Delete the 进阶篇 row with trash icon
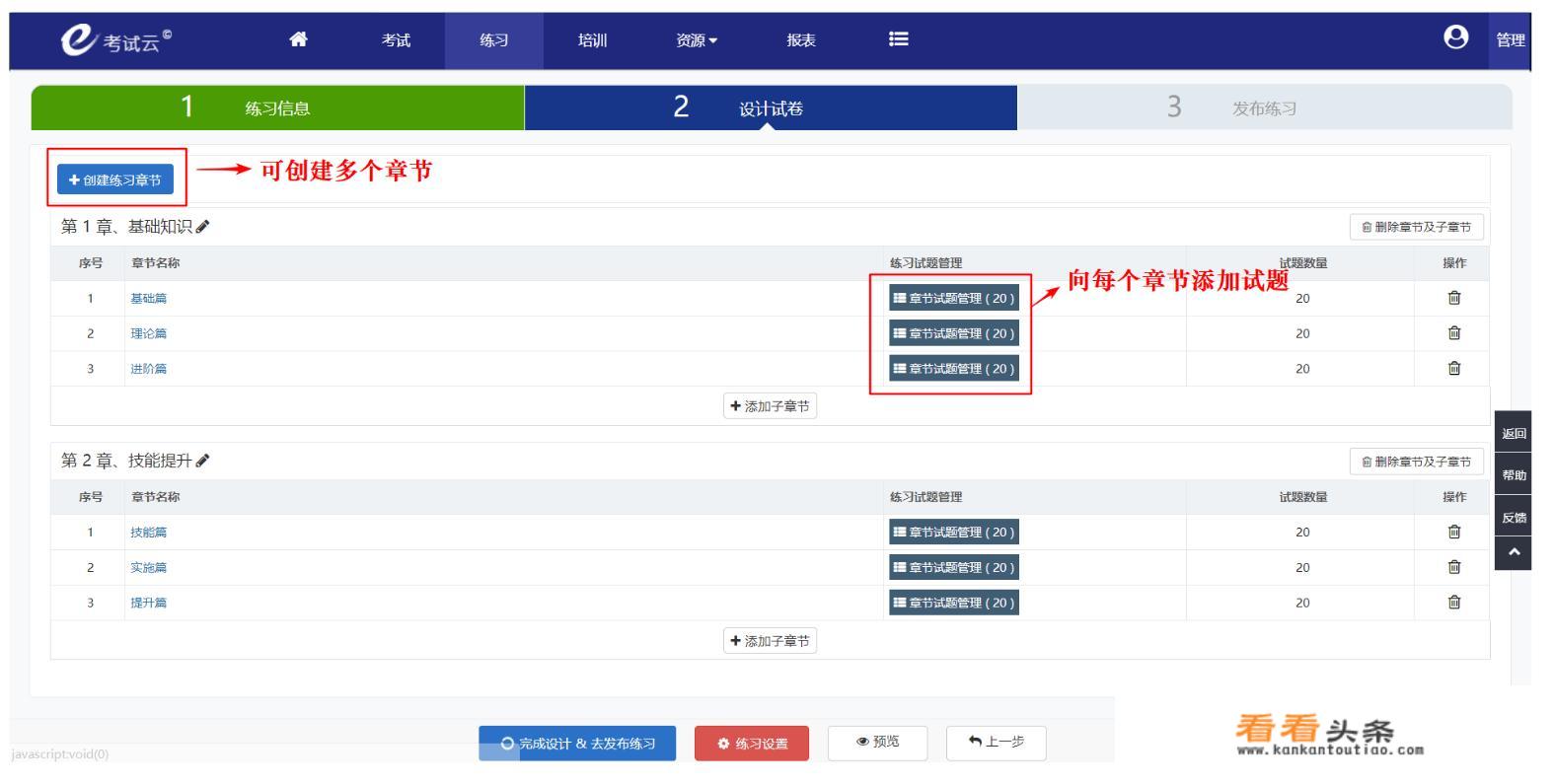Viewport: 1555px width, 784px height. click(x=1453, y=369)
